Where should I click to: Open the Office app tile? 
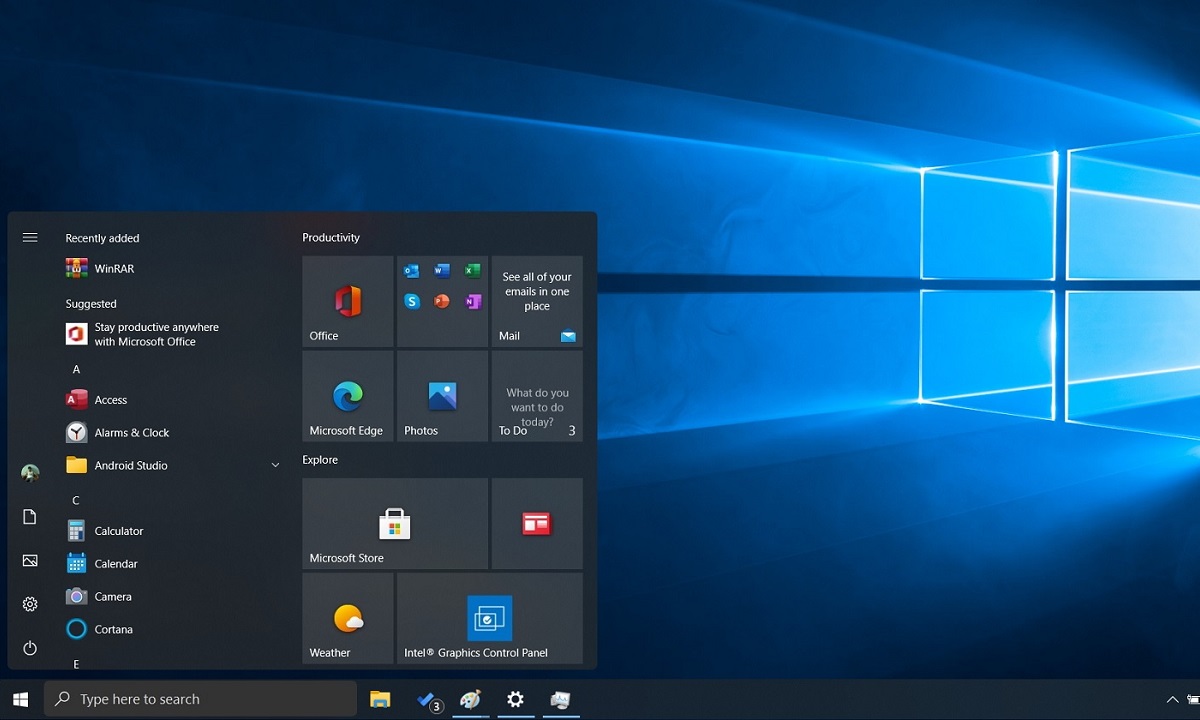pyautogui.click(x=347, y=300)
